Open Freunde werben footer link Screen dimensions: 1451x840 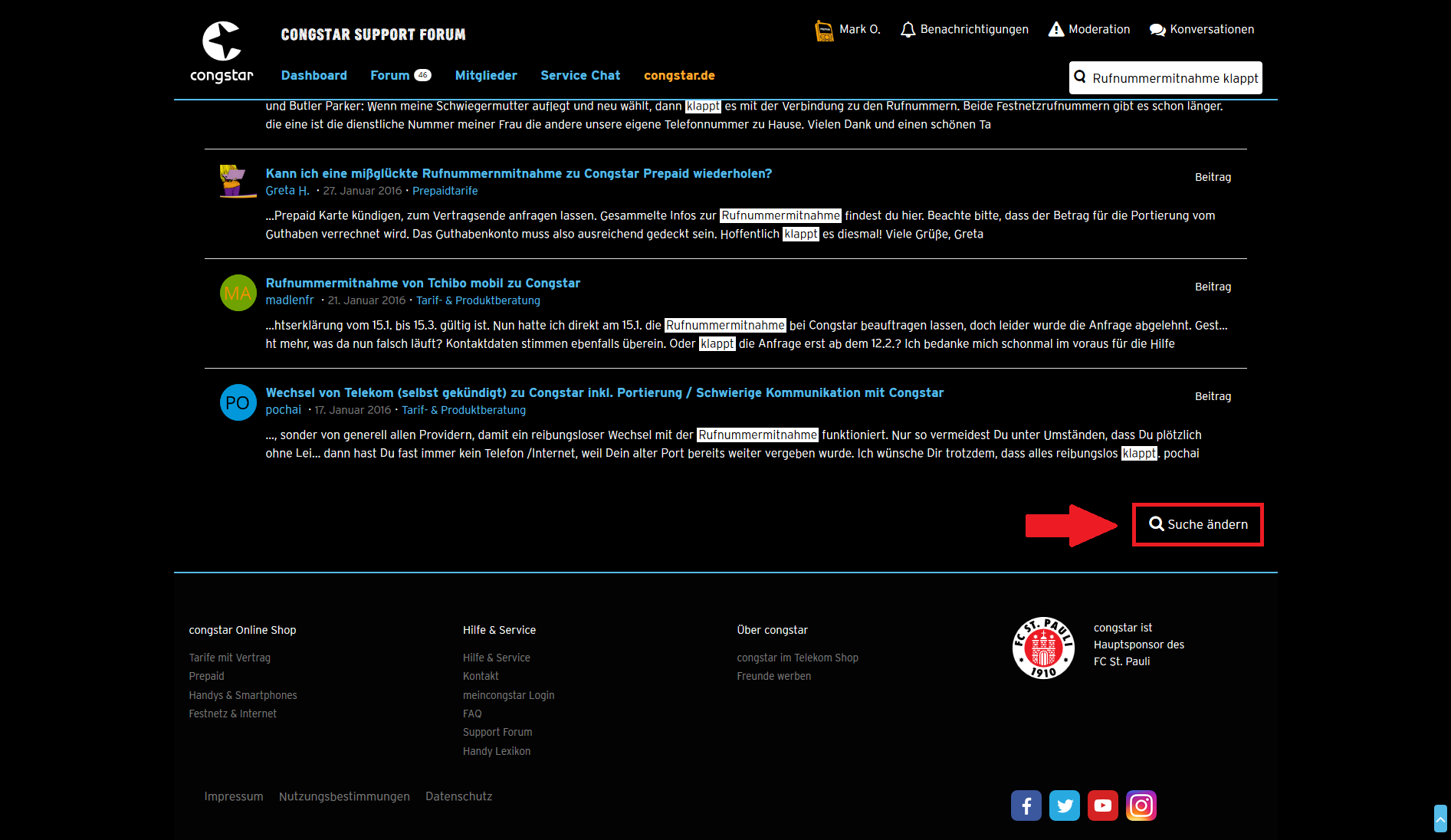pos(774,676)
